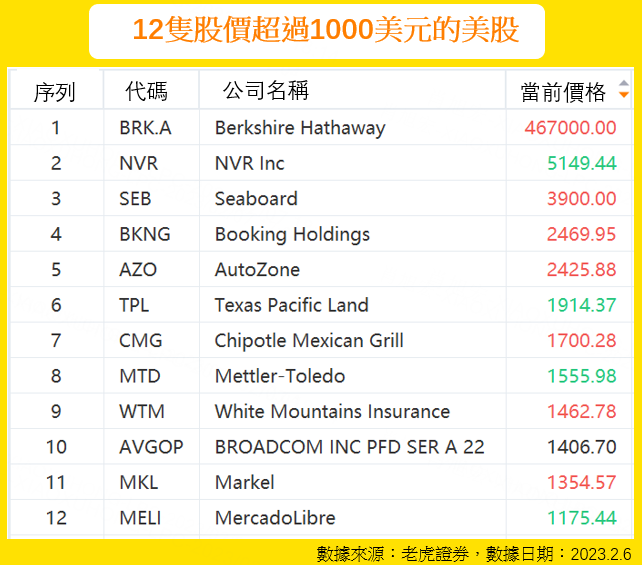Select AutoZone company name
The width and height of the screenshot is (642, 565).
[258, 270]
